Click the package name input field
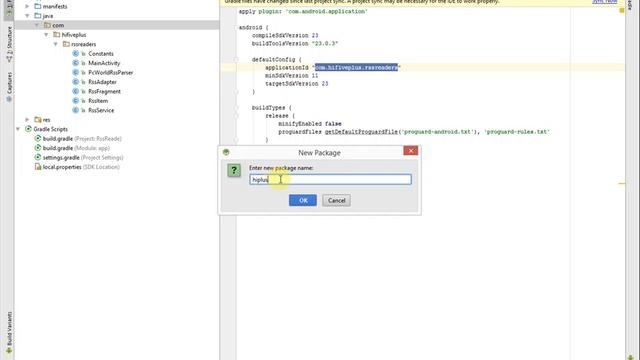The height and width of the screenshot is (360, 640). tap(330, 180)
